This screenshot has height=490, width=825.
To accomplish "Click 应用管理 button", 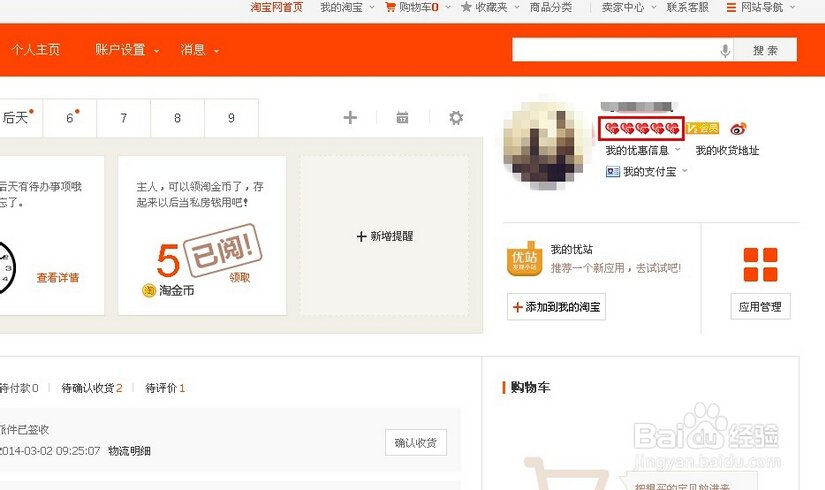I will (x=760, y=307).
